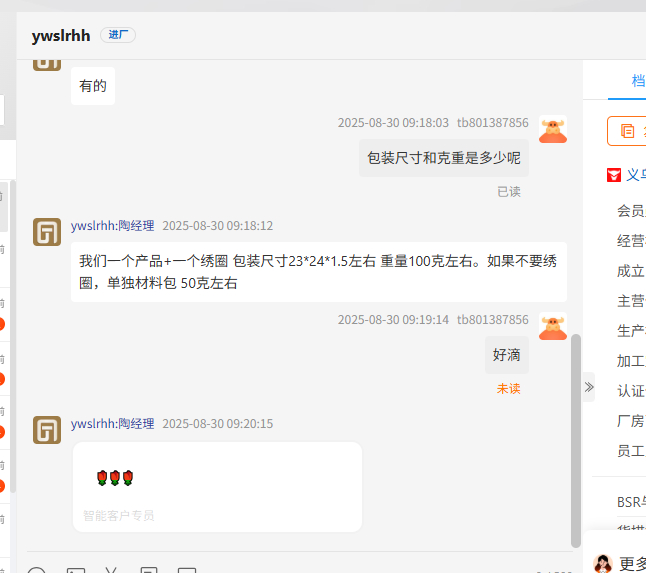Image resolution: width=646 pixels, height=573 pixels.
Task: Open supplier avatar on the 09:20:15 message
Action: (x=47, y=430)
